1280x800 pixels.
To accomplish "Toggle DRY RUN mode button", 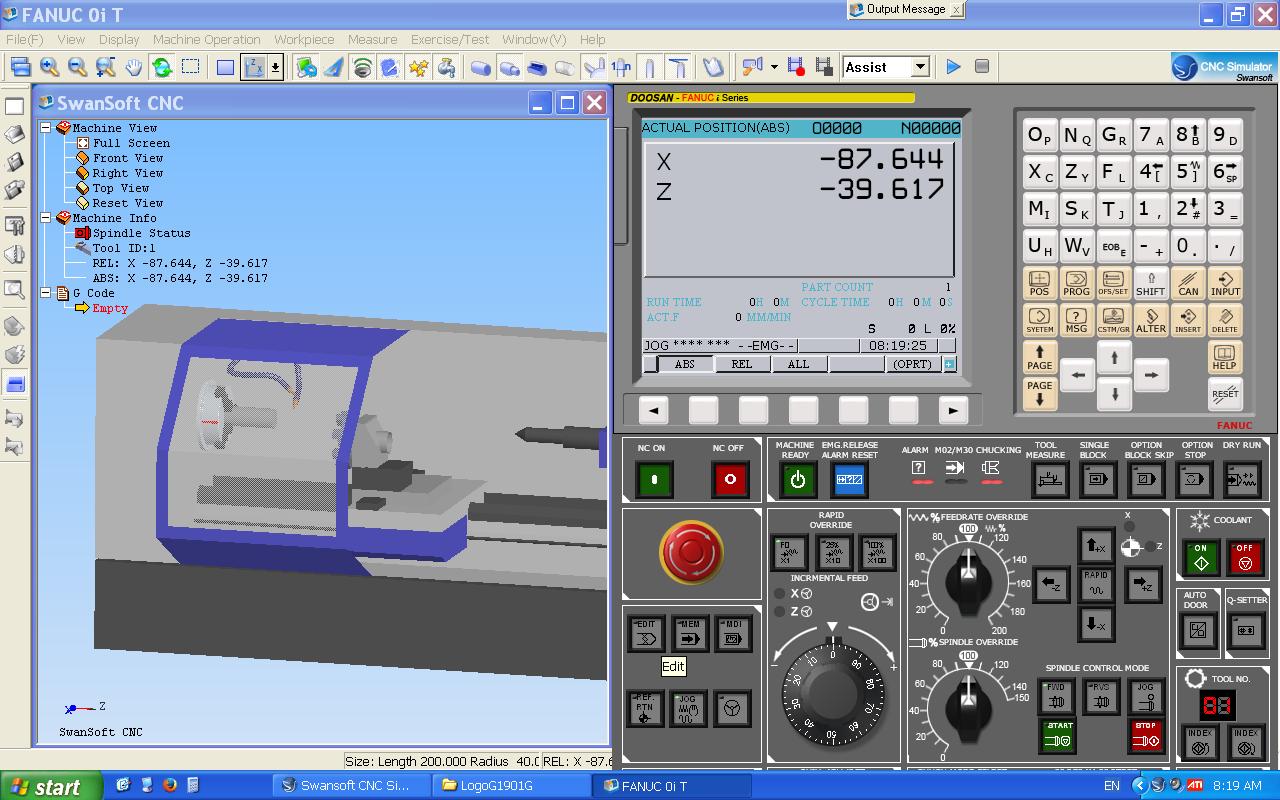I will (1242, 480).
